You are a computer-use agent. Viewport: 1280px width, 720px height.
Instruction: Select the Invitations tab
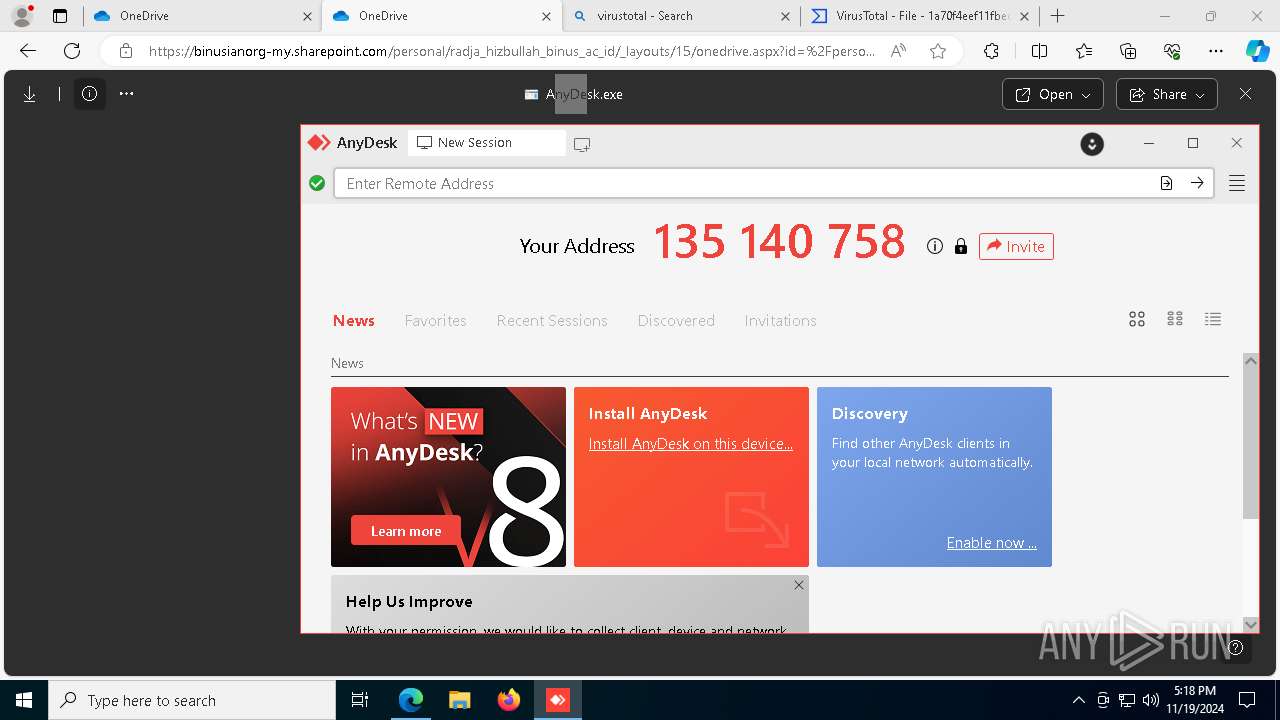(780, 320)
